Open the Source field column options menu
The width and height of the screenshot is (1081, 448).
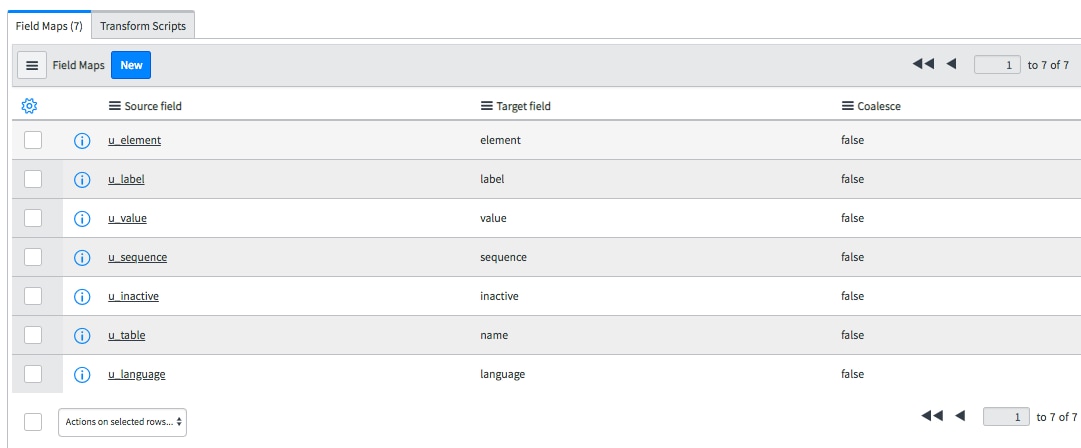tap(115, 106)
